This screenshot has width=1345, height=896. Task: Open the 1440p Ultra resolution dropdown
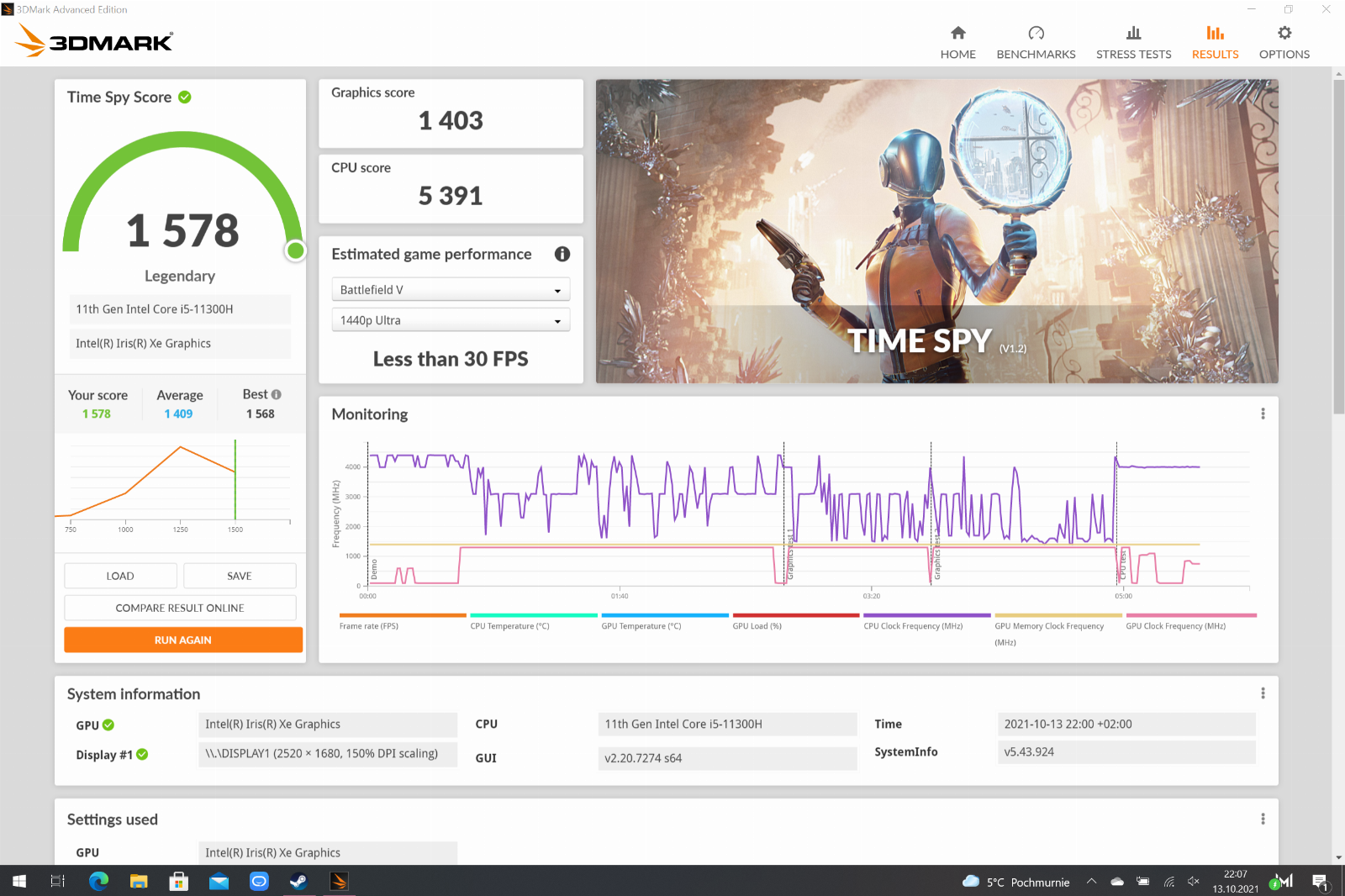point(451,320)
